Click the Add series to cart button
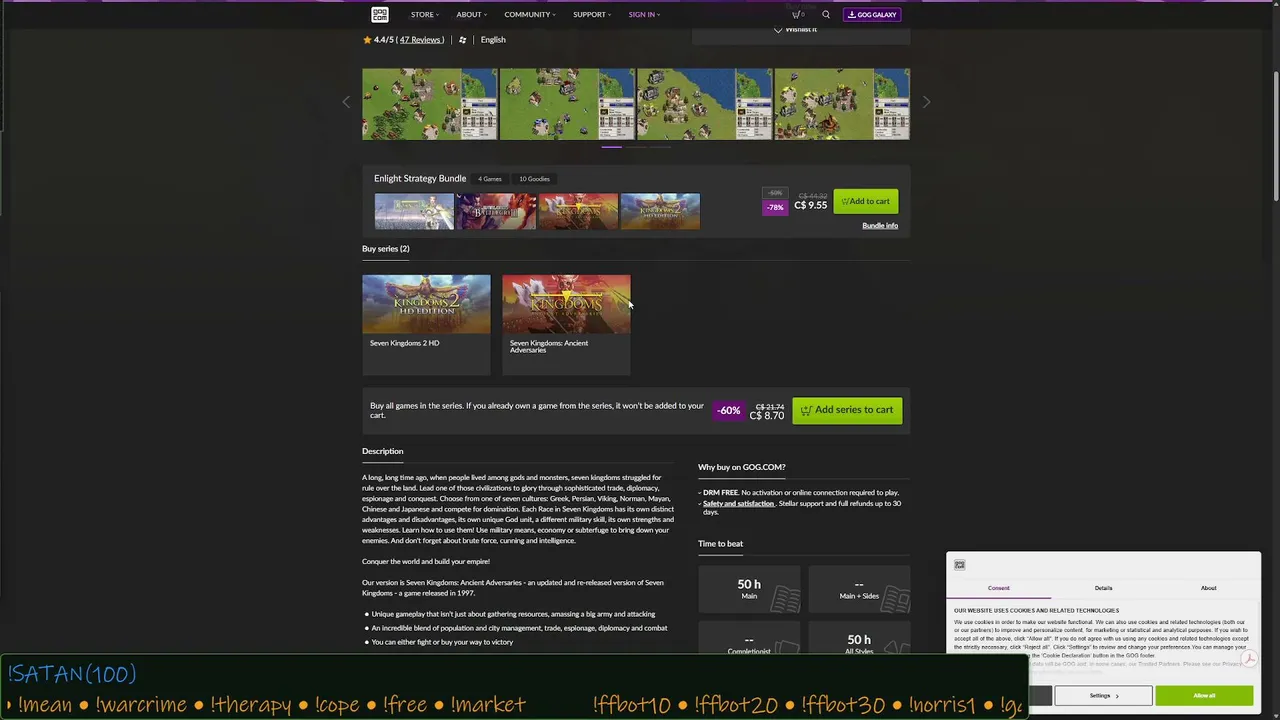 [847, 410]
